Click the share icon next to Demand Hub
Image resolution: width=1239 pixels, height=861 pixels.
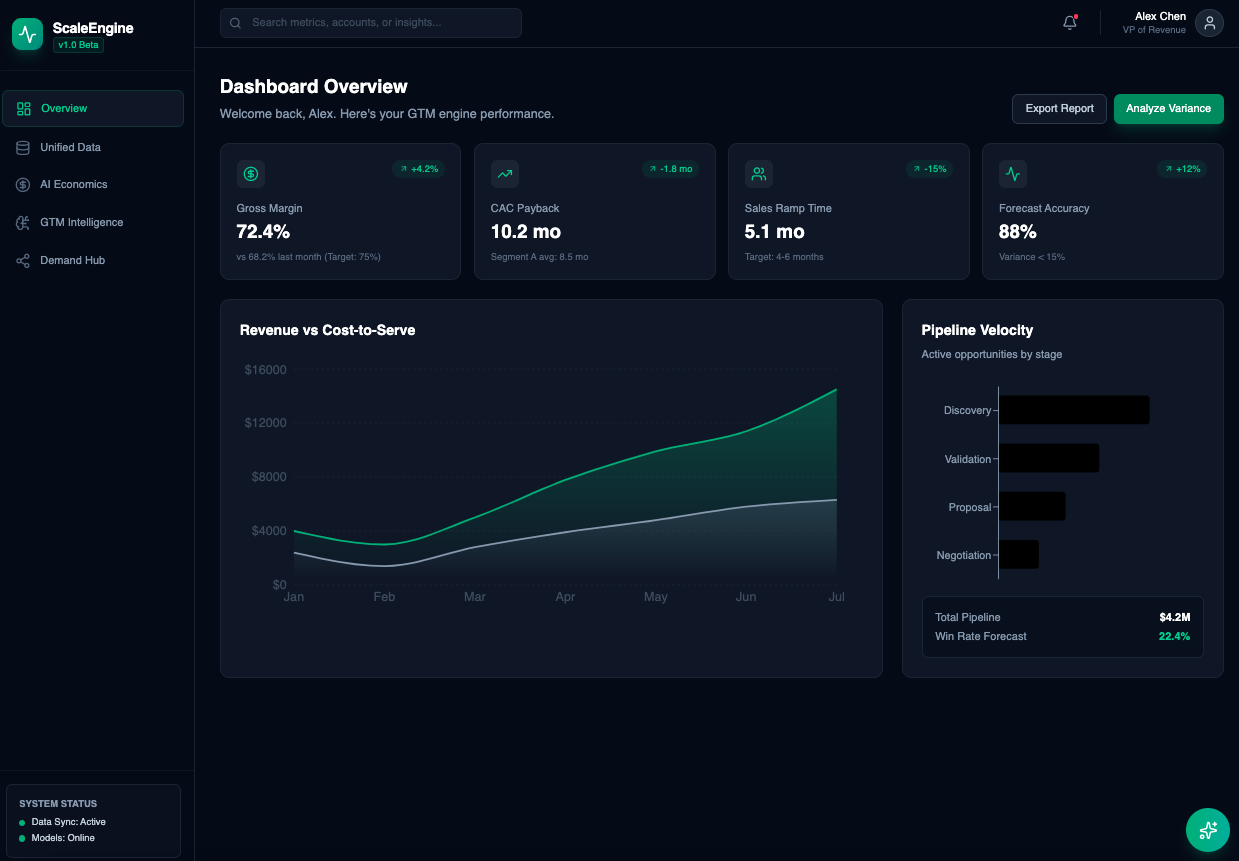pos(22,260)
